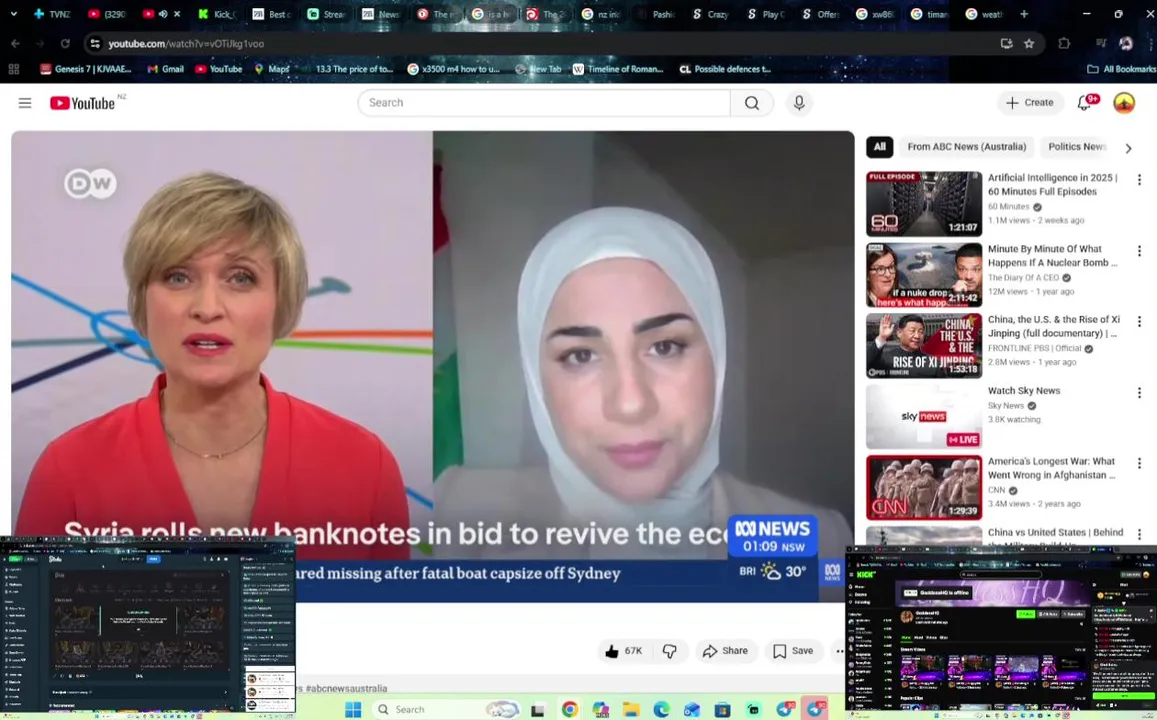
Task: Open Minute By Minute Nuclear Bomb title
Action: tap(1052, 255)
